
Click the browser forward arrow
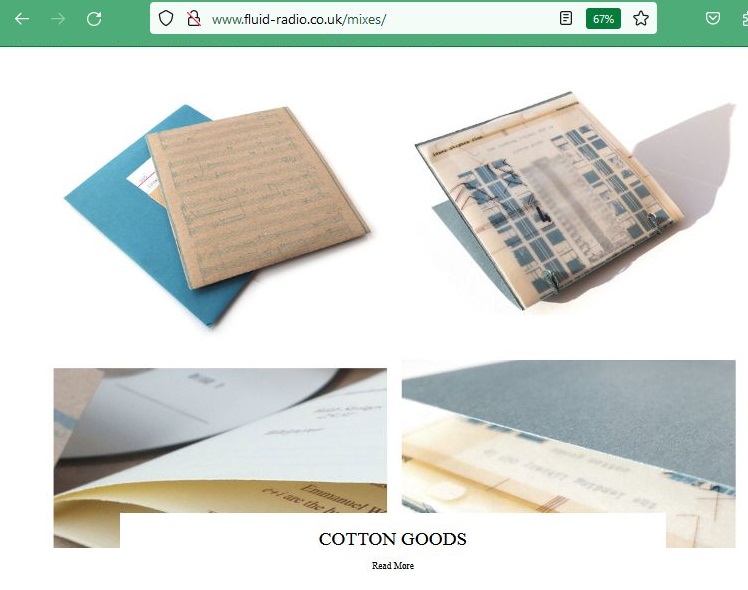pos(58,19)
